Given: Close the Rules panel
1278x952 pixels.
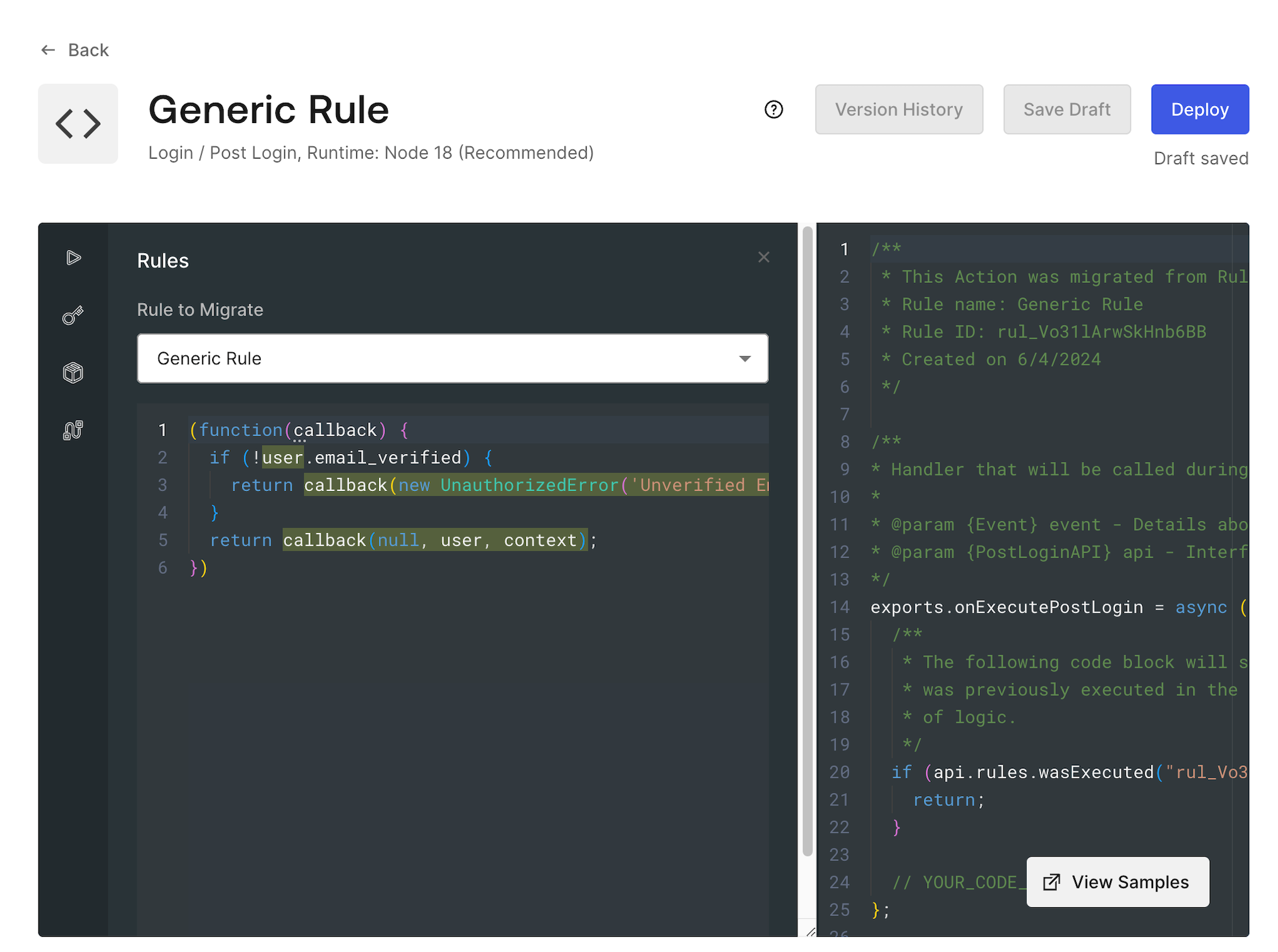Looking at the screenshot, I should point(763,258).
